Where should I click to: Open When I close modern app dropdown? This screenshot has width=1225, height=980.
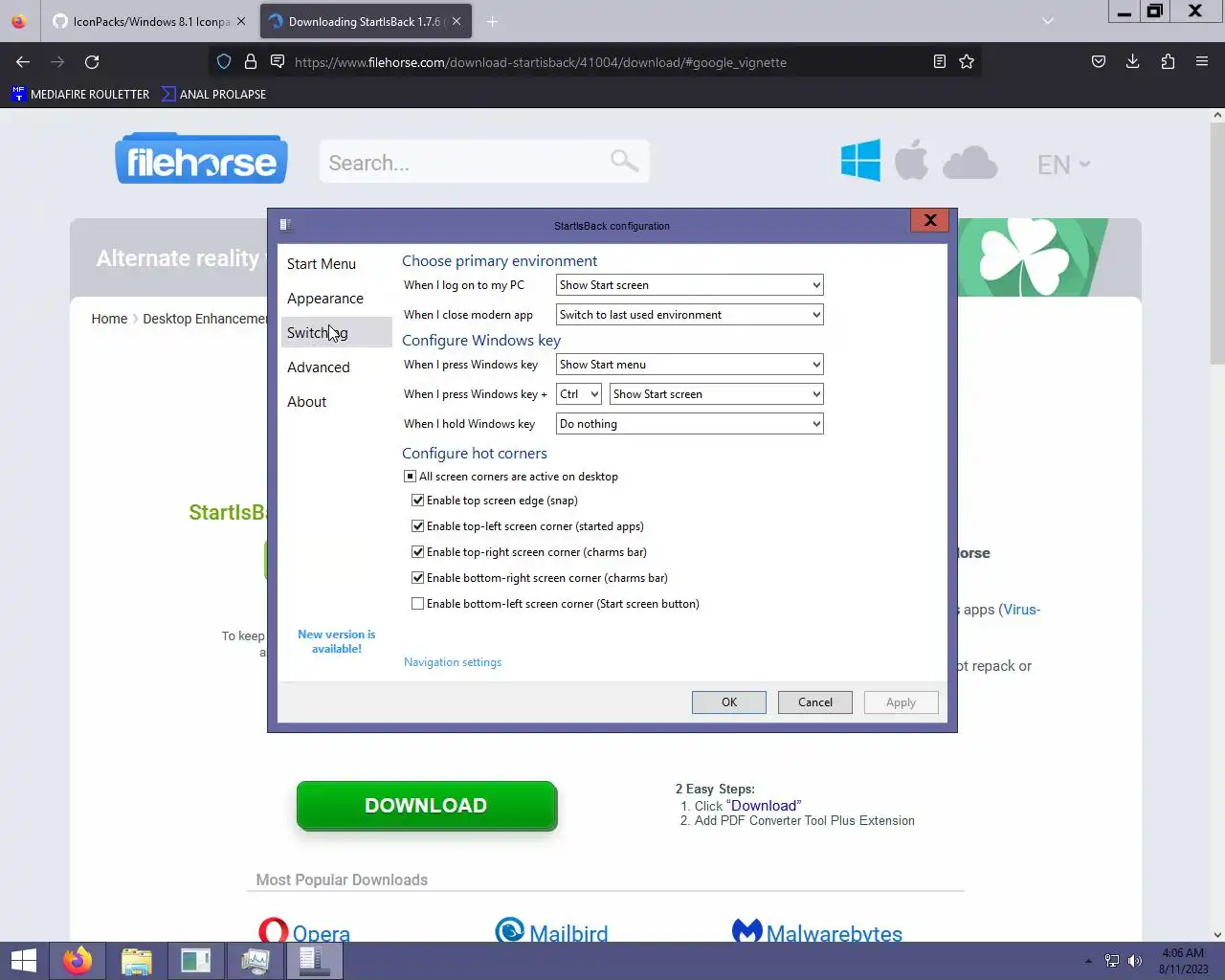tap(689, 315)
